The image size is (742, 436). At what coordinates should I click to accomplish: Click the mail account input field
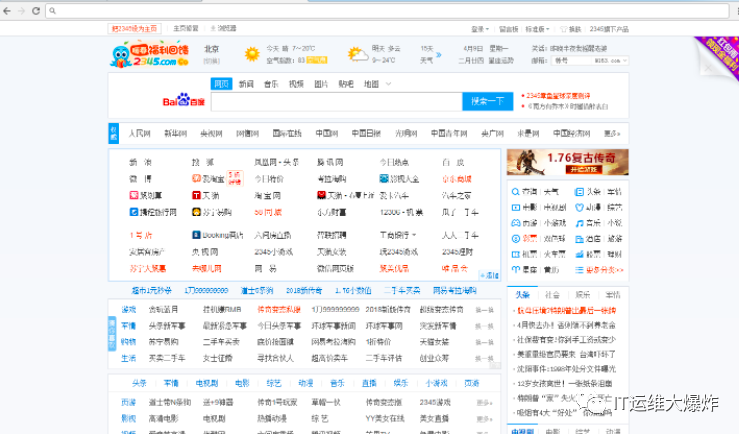tap(572, 61)
